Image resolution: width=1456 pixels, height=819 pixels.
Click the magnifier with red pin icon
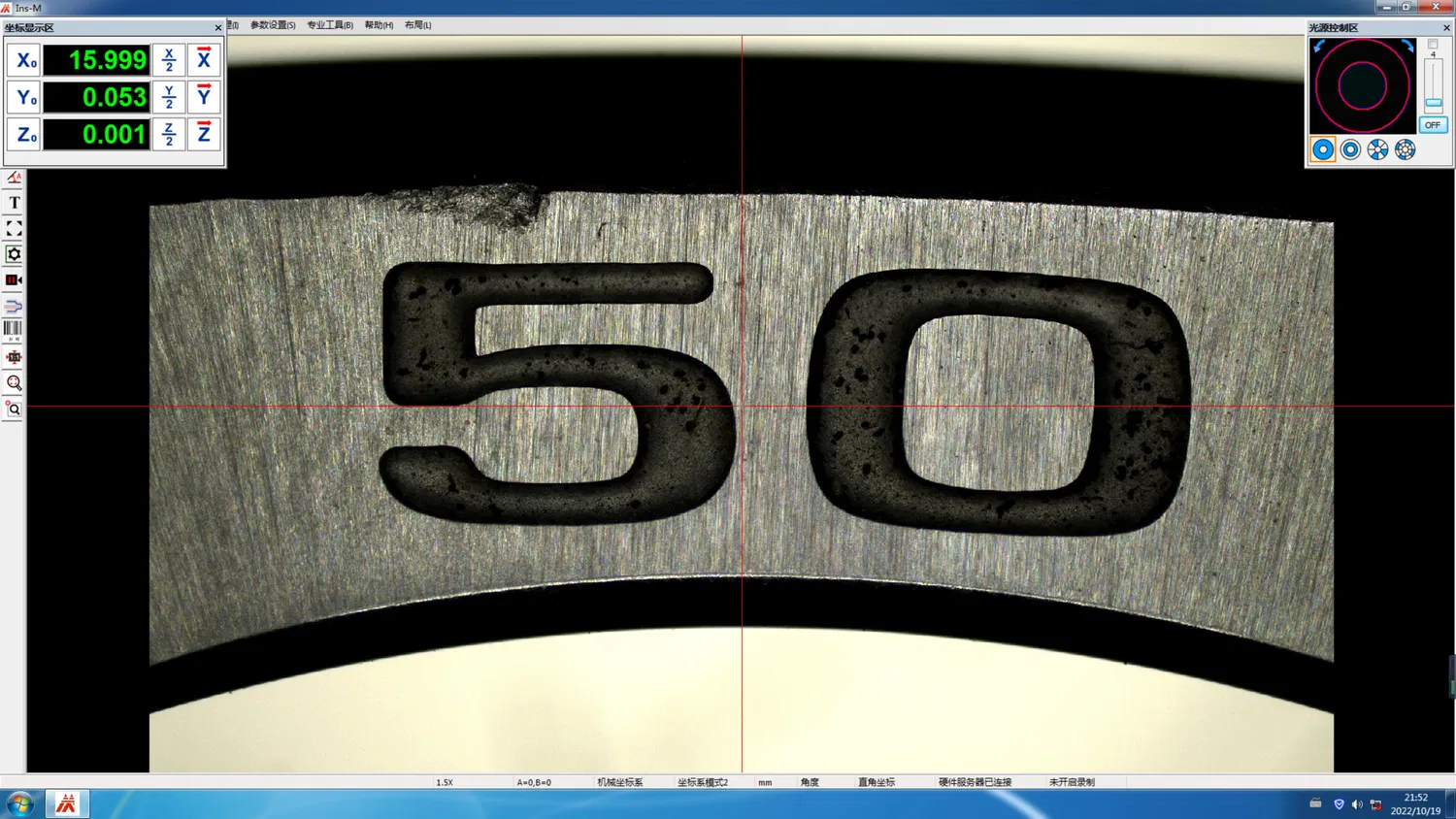tap(14, 409)
